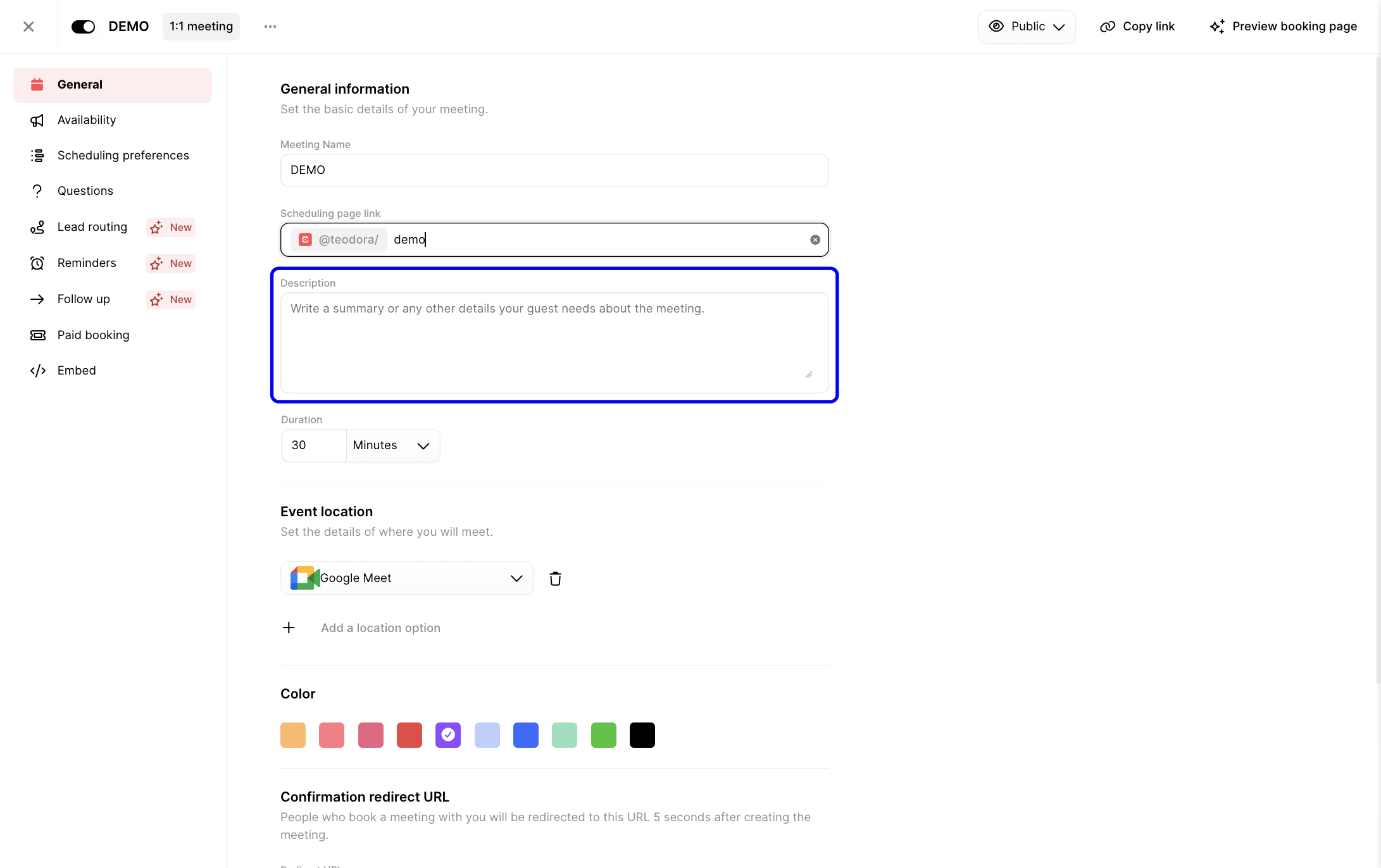This screenshot has height=868, width=1381.
Task: Open Availability settings via megaphone icon
Action: click(37, 120)
